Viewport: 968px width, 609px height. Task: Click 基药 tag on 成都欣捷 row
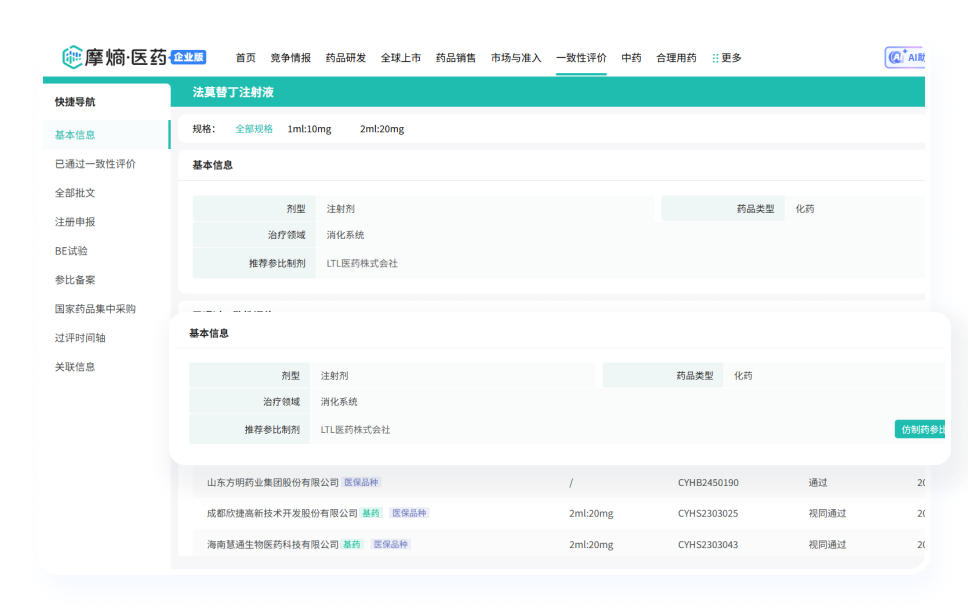371,513
